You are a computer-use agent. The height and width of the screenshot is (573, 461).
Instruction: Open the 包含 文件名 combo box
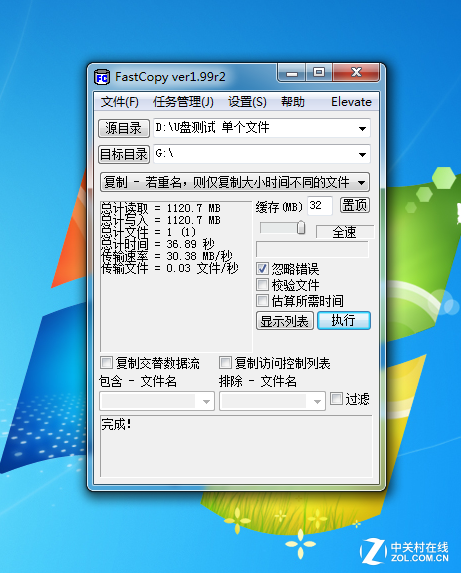[x=157, y=401]
